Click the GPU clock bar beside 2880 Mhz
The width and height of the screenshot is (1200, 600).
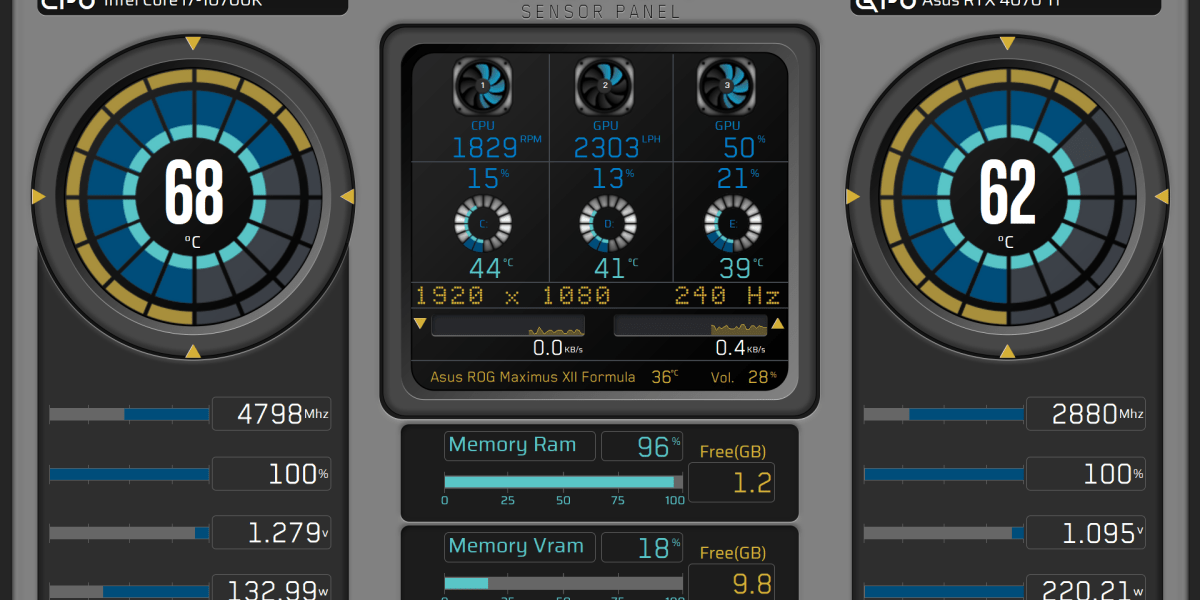tap(943, 414)
